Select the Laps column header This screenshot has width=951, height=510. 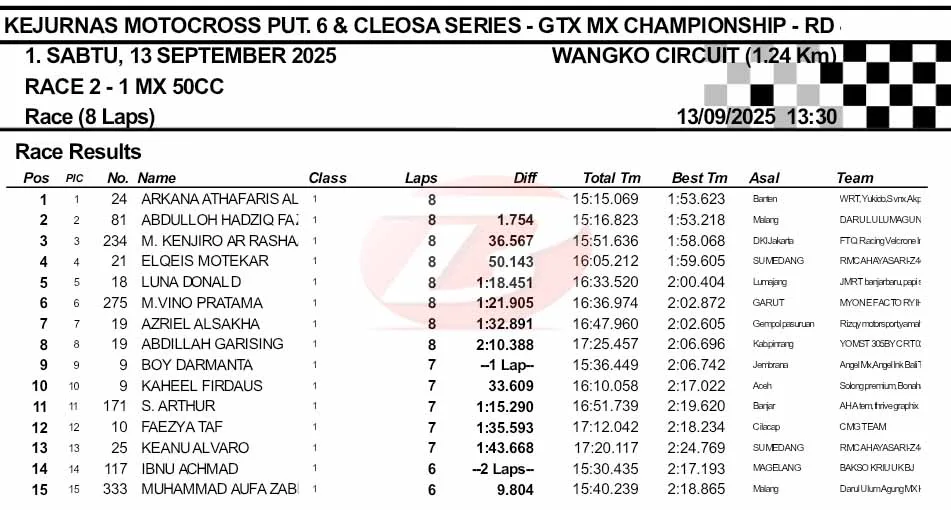421,178
